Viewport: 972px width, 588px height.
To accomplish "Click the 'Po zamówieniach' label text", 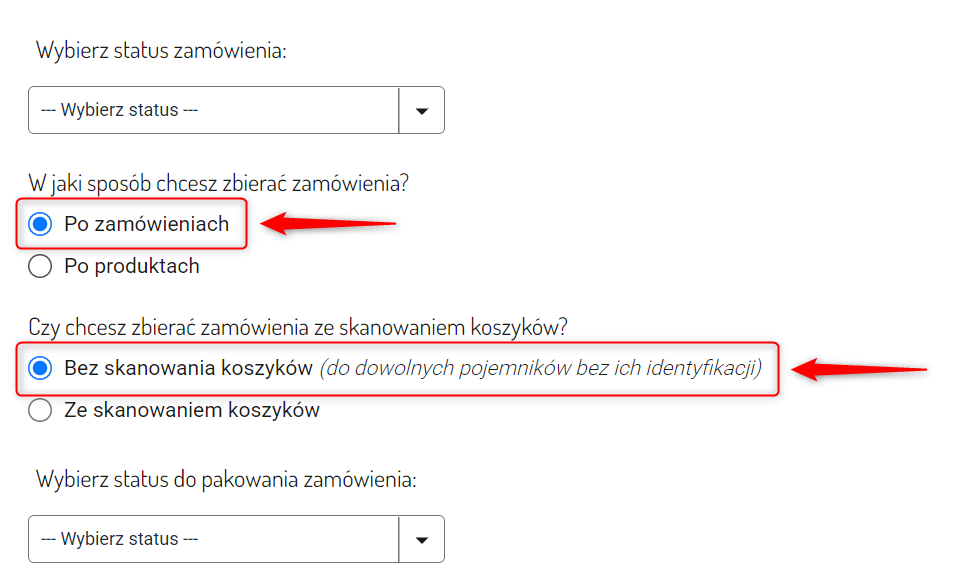I will (x=147, y=224).
